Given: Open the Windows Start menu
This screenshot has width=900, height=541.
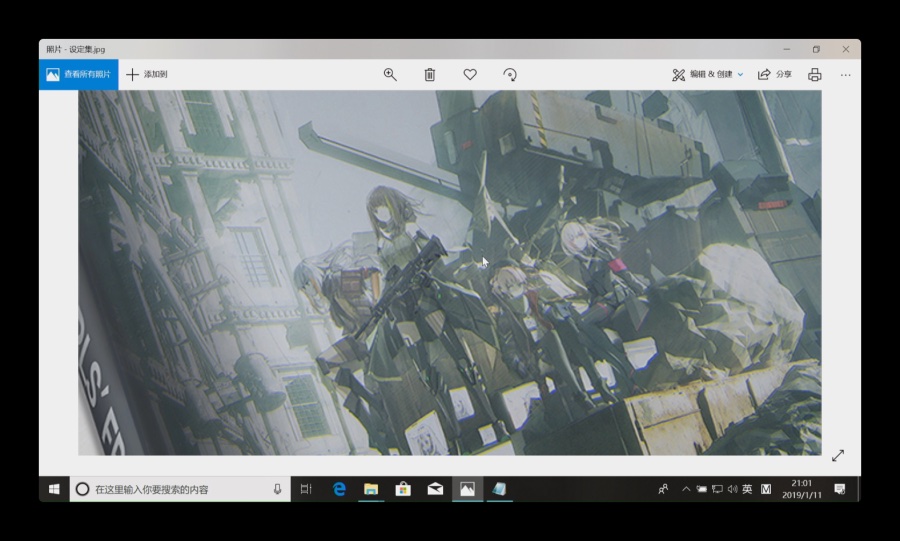Looking at the screenshot, I should click(x=54, y=489).
